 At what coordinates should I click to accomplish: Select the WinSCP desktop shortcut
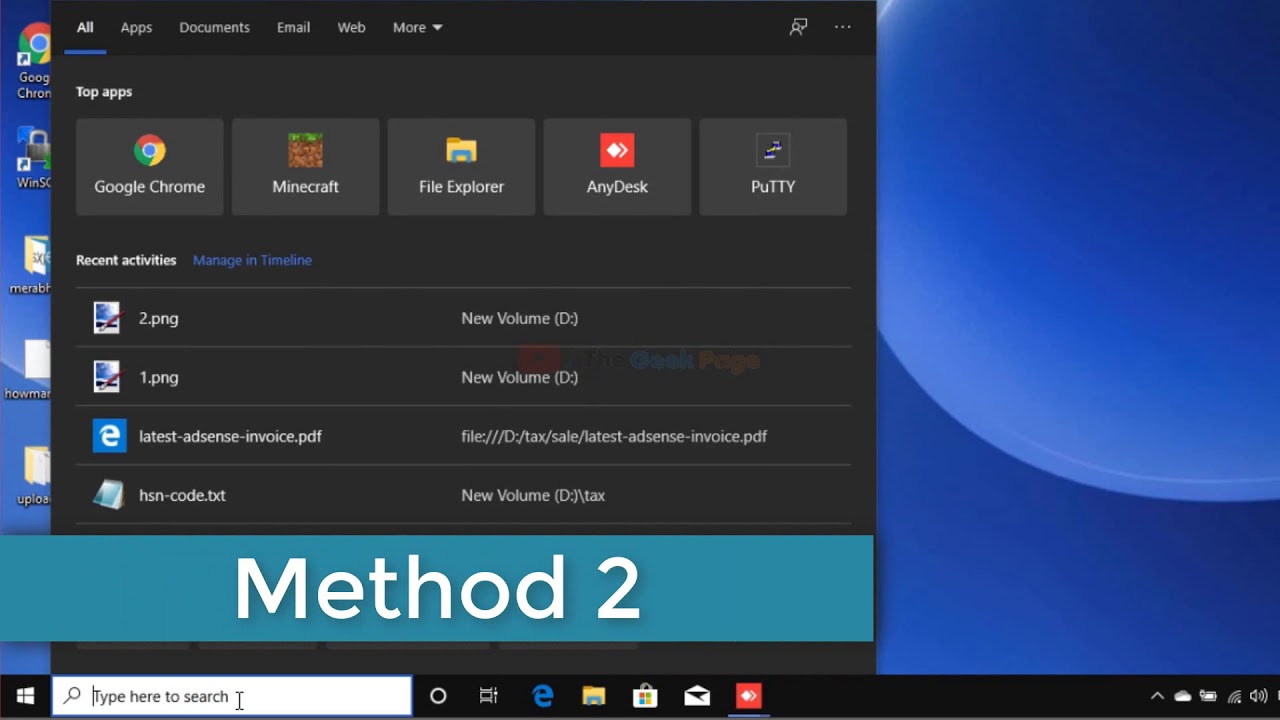[x=33, y=158]
